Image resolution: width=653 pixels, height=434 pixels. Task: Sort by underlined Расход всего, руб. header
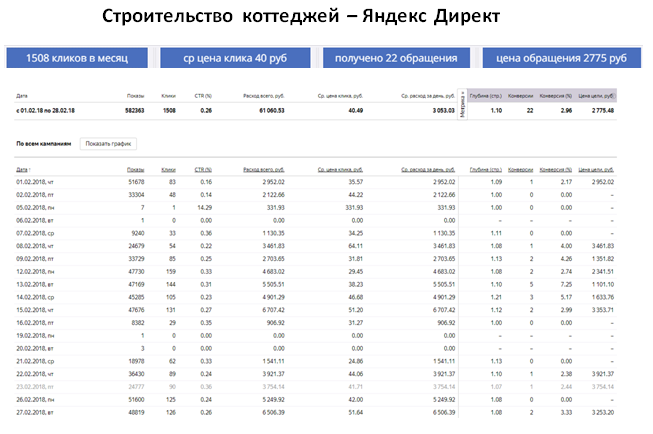click(264, 170)
